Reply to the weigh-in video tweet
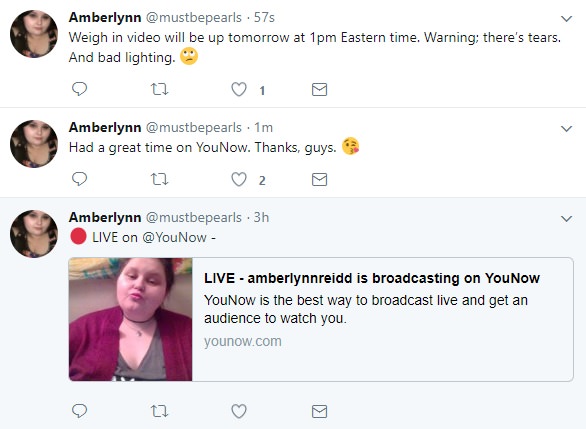586x429 pixels. [79, 89]
